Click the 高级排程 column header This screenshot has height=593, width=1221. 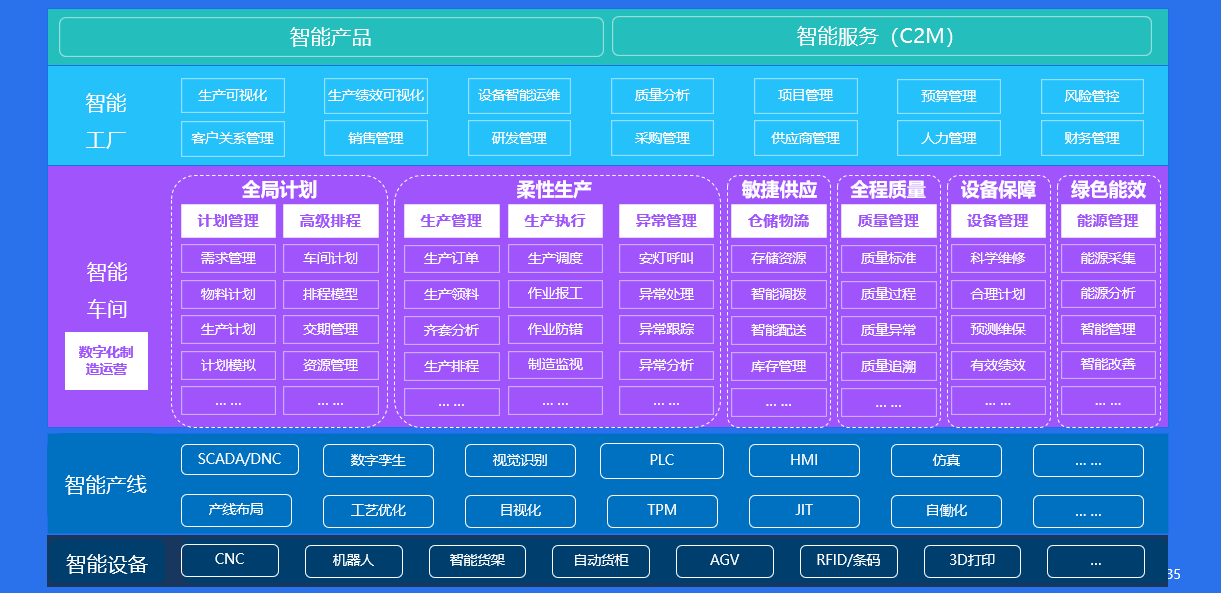coord(330,221)
